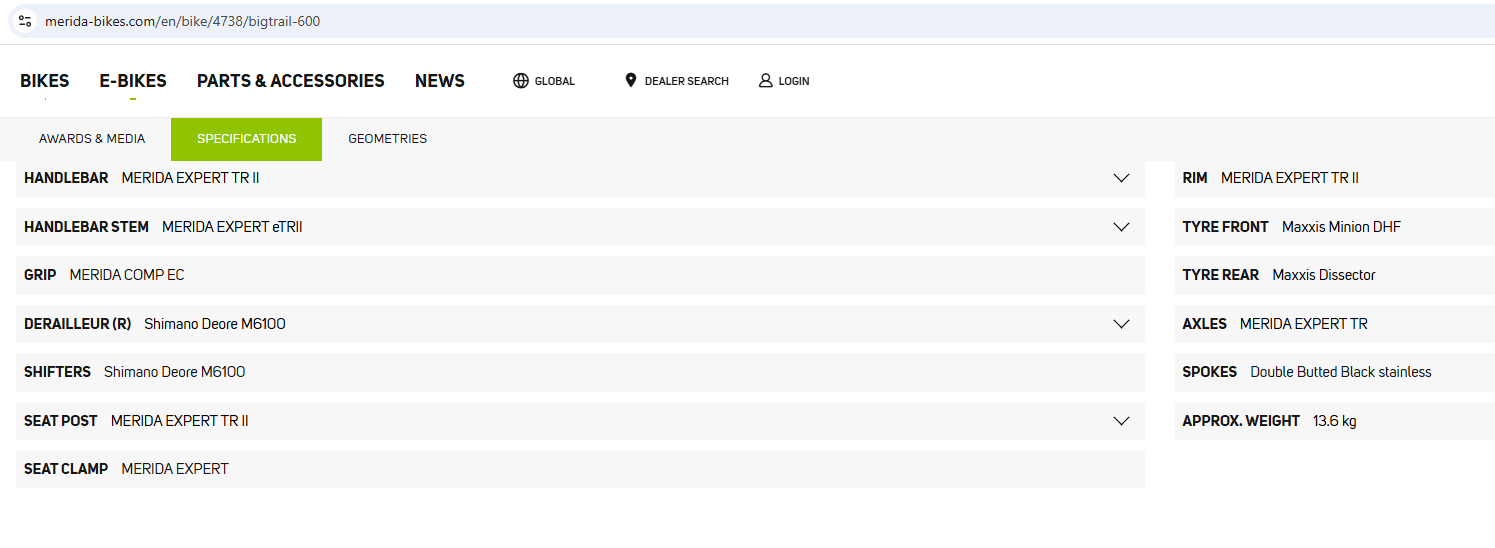The height and width of the screenshot is (548, 1495).
Task: Expand the HANDLEBAR STEM row chevron
Action: click(1121, 227)
